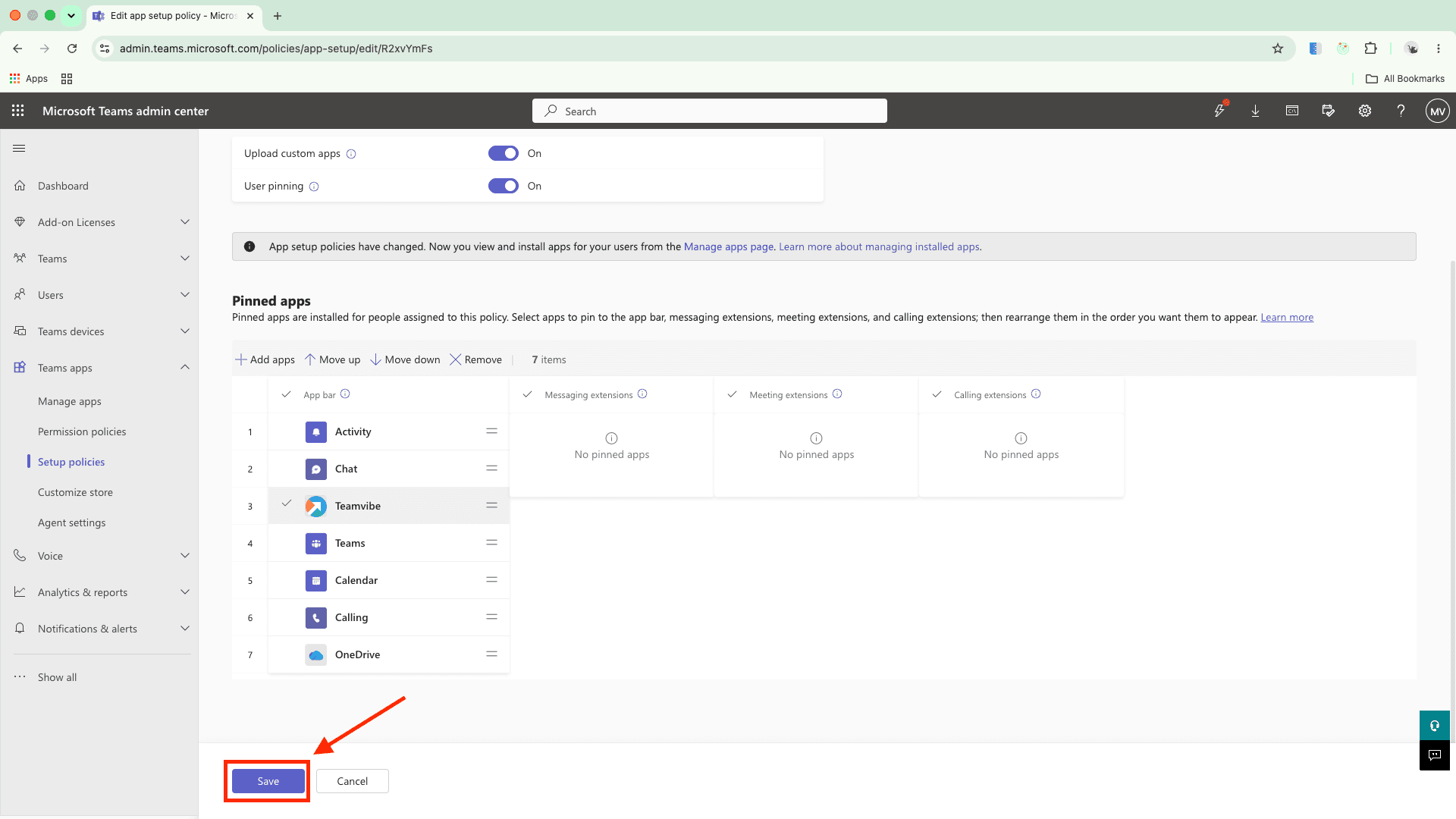Cancel editing the policy
This screenshot has height=819, width=1456.
[353, 781]
